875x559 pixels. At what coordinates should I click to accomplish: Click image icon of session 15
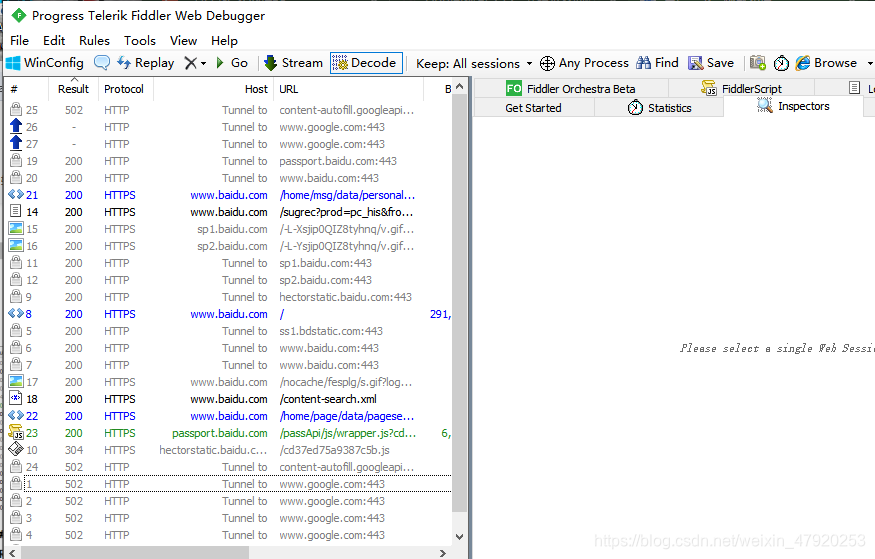click(16, 229)
